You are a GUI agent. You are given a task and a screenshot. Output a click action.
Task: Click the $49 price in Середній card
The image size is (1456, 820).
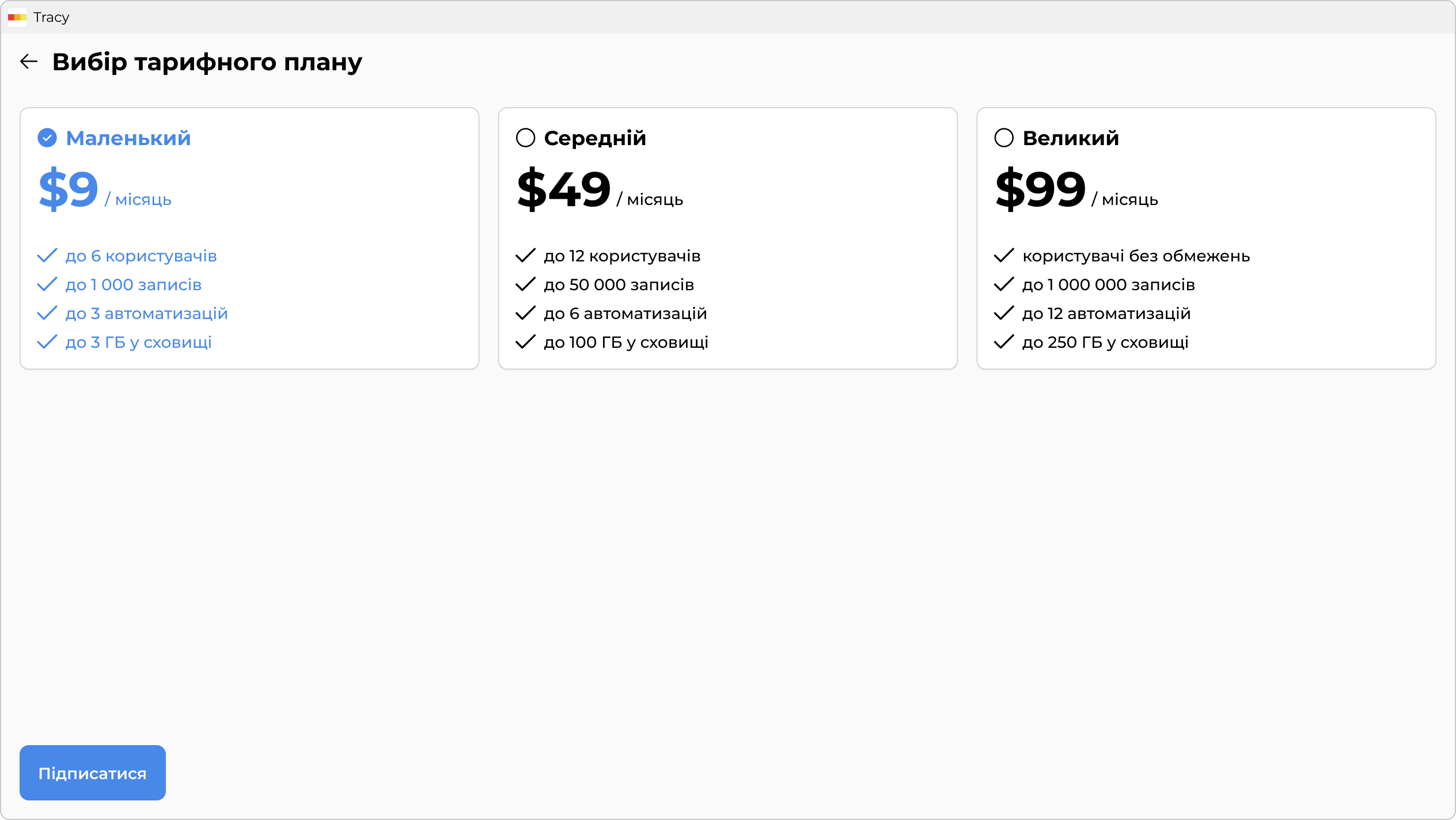pos(564,189)
